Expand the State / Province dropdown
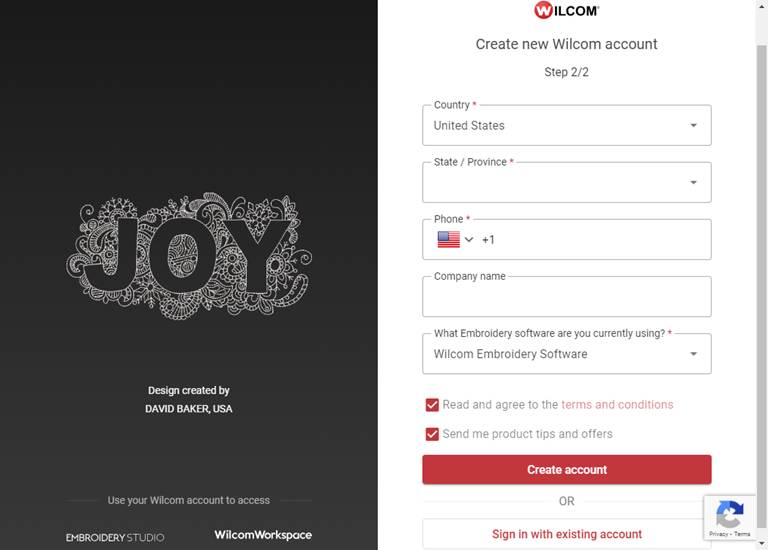Screen dimensions: 768x550 tap(566, 183)
